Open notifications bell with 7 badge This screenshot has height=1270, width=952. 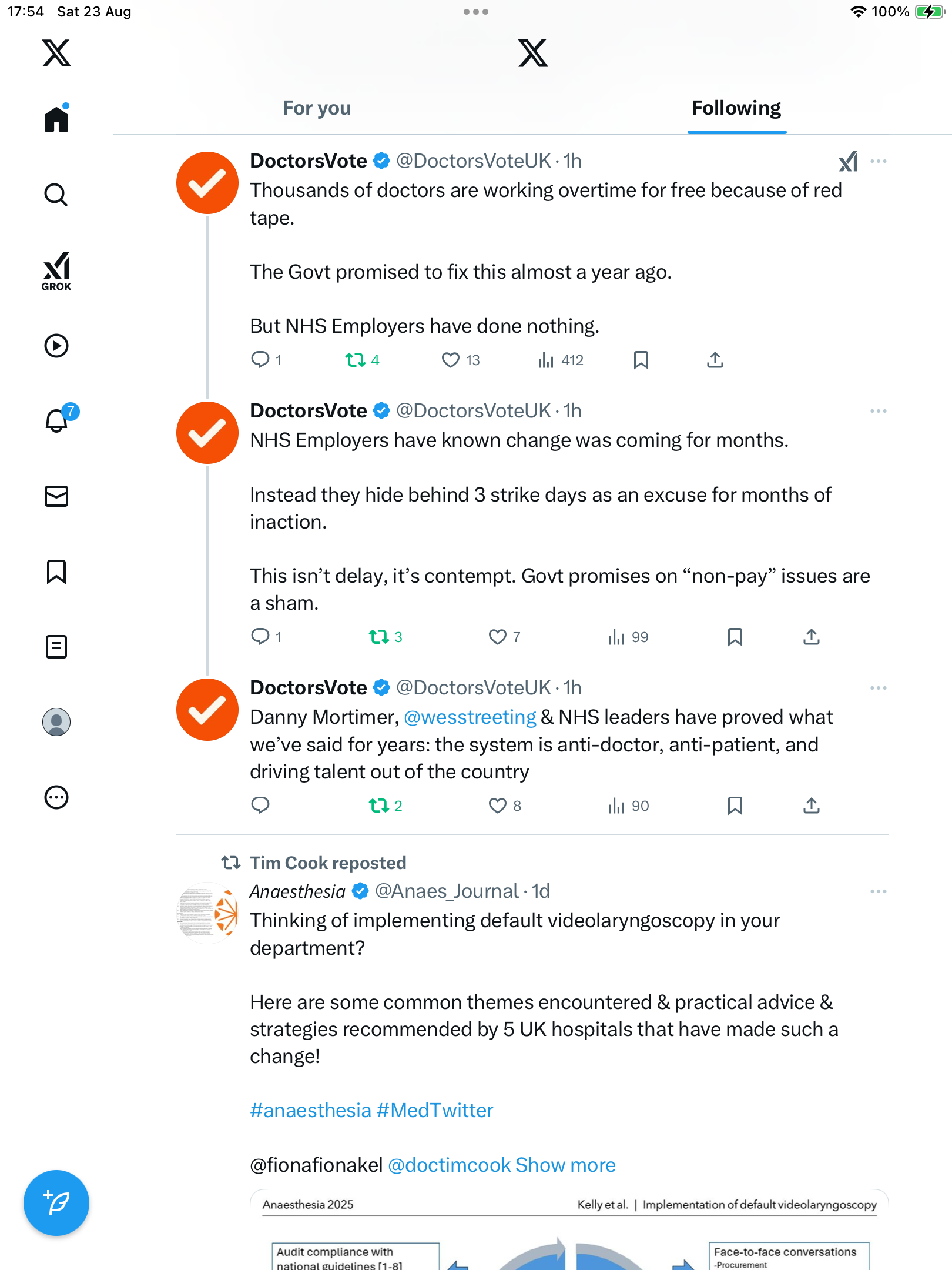(56, 420)
